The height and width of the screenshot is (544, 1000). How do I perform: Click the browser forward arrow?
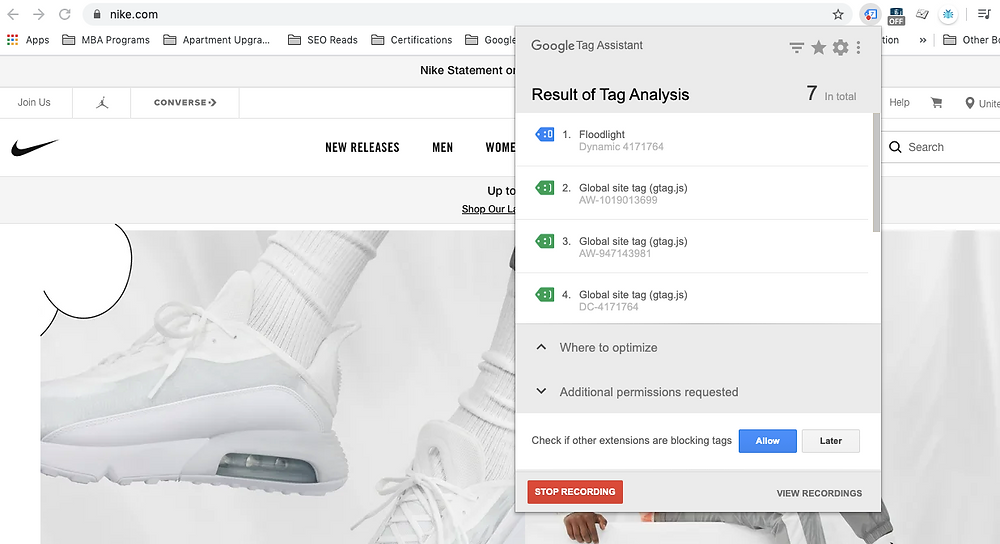pos(39,14)
